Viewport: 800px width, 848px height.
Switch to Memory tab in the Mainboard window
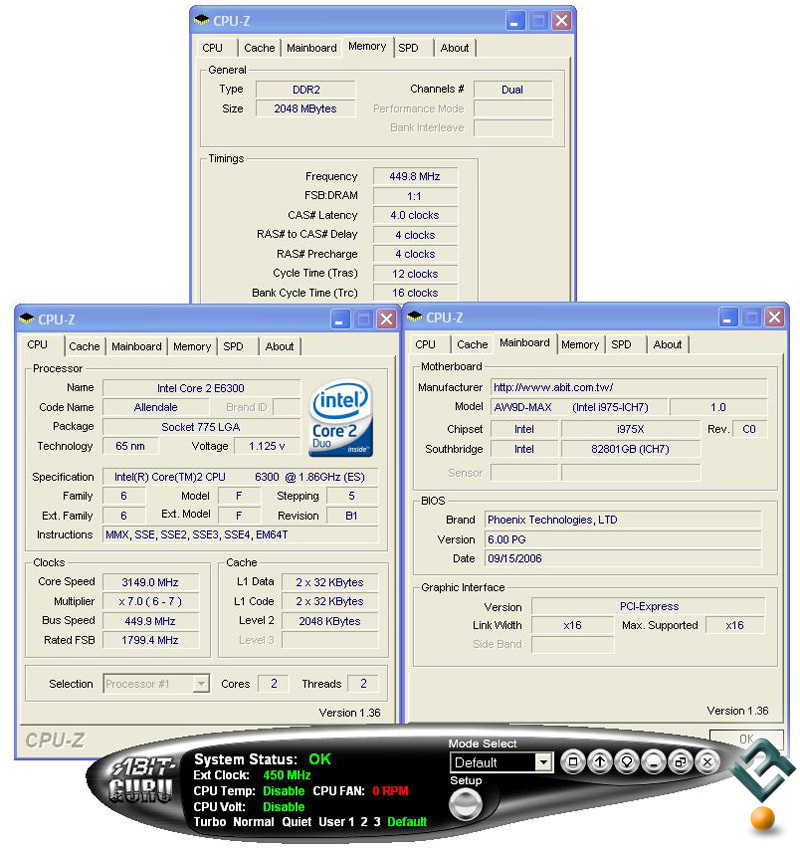[580, 344]
